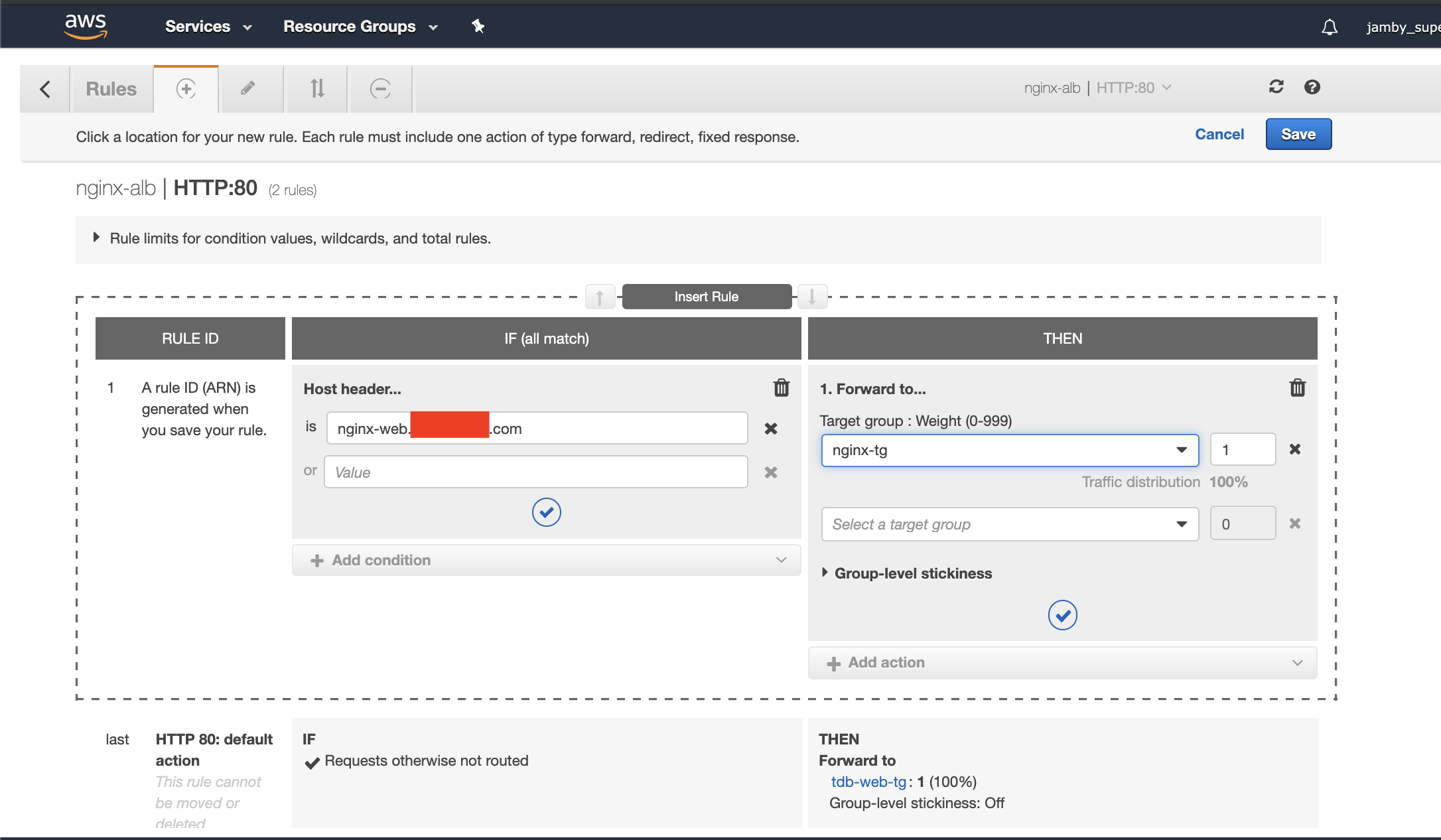Open AWS notifications bell
The width and height of the screenshot is (1441, 840).
1329,27
